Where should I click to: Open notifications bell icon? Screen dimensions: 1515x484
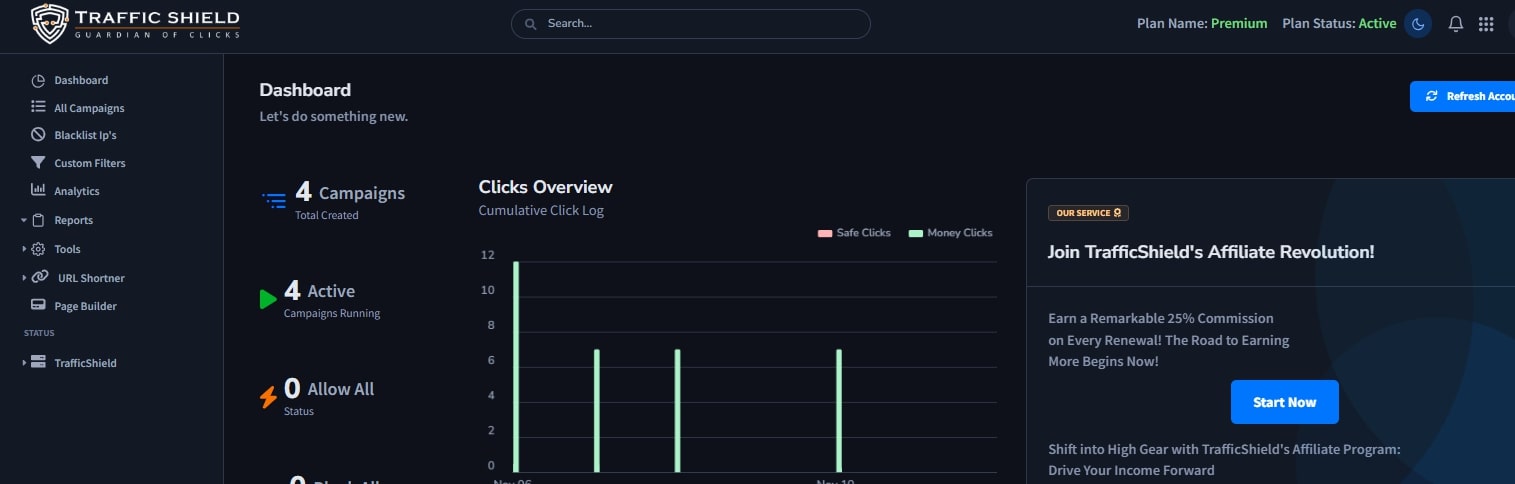pyautogui.click(x=1456, y=24)
